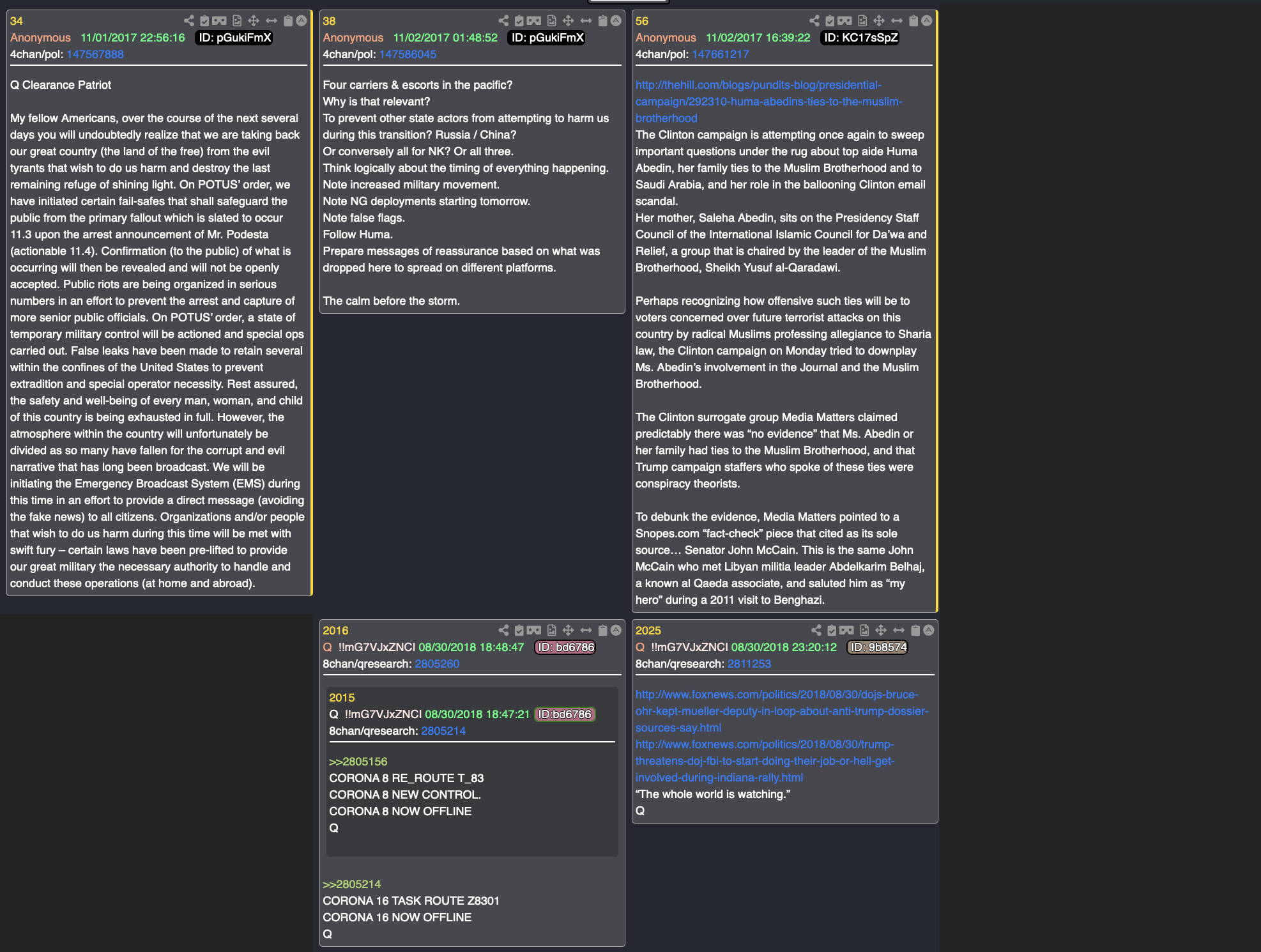The height and width of the screenshot is (952, 1261).
Task: Follow reply reference >>2805156
Action: pos(358,762)
